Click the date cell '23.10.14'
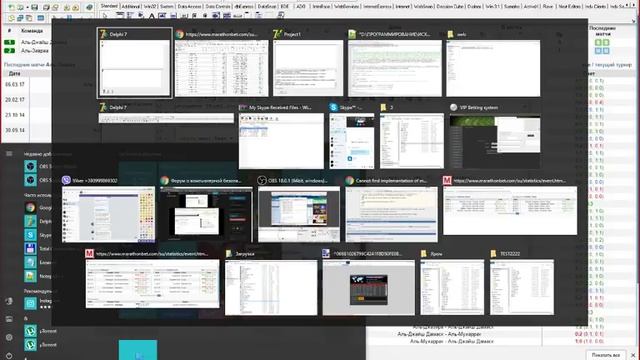The image size is (640, 360). pos(15,115)
